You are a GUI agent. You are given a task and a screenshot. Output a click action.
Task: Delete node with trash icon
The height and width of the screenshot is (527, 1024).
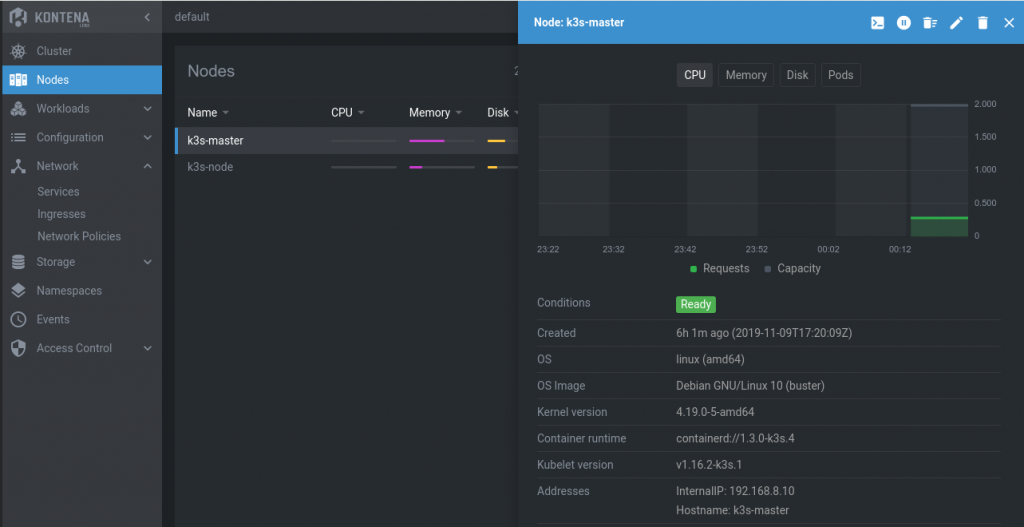point(983,23)
